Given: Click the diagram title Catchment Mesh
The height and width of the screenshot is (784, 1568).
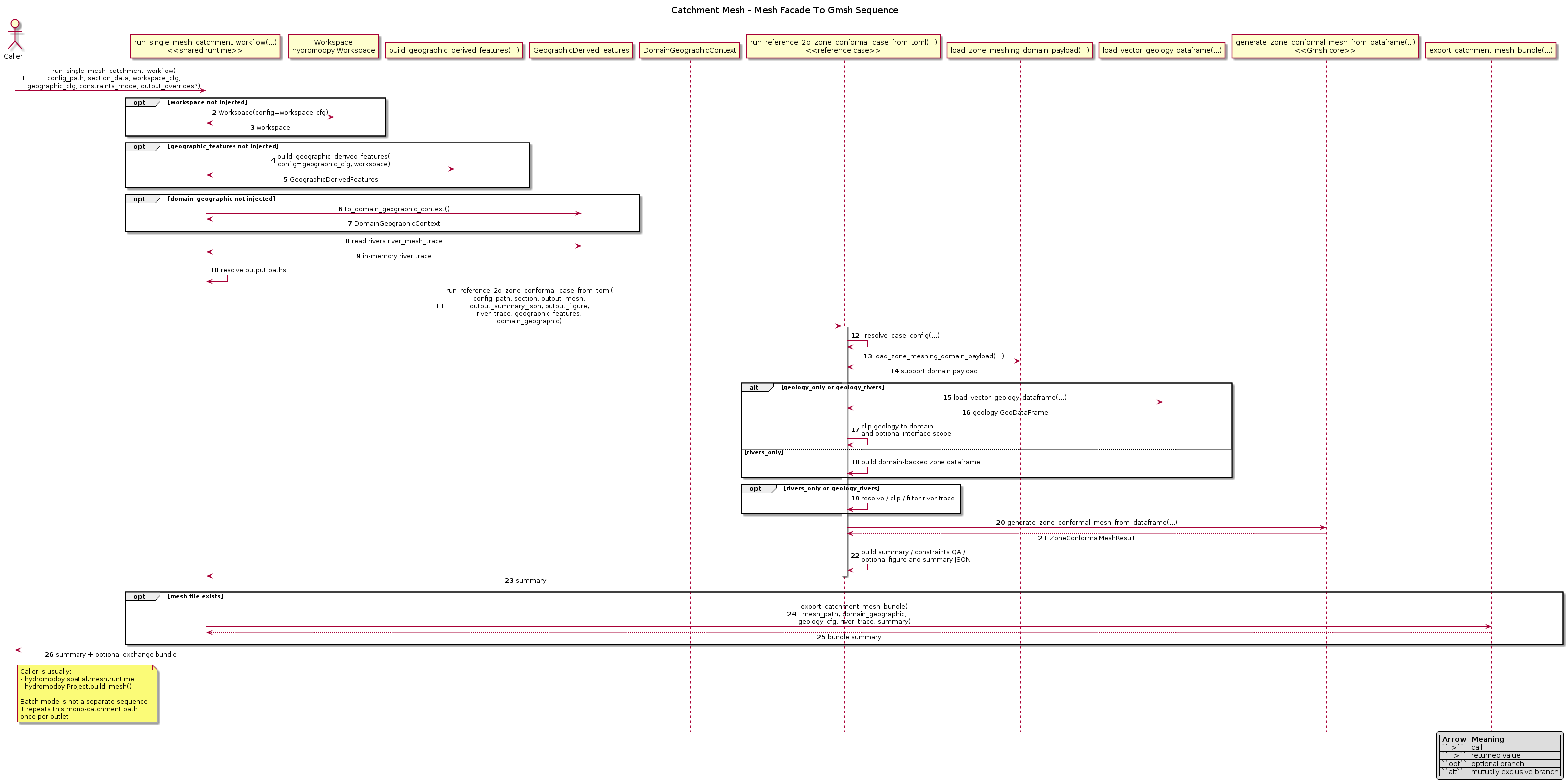Looking at the screenshot, I should pos(784,10).
